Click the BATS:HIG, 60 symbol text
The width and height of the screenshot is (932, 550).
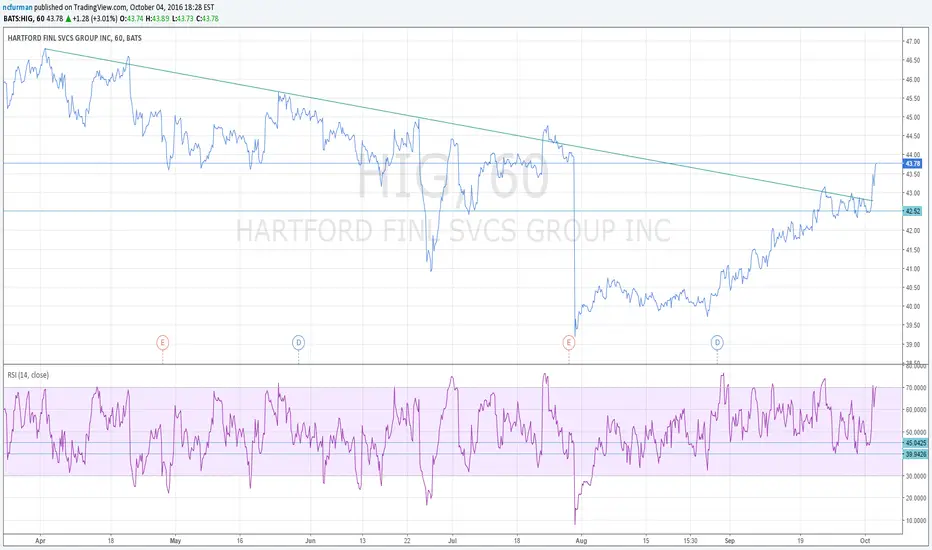[x=24, y=18]
